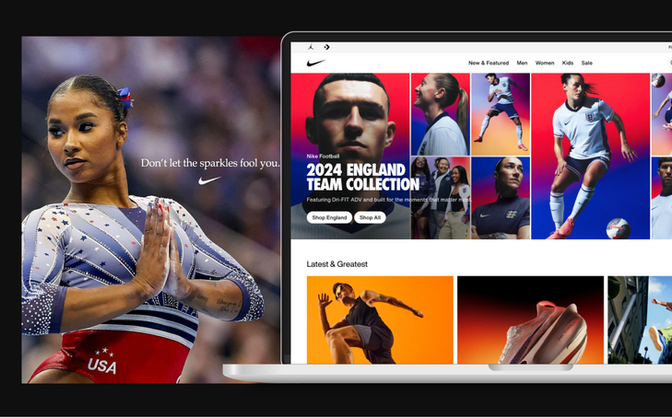Click the 2024 England Team Collection headline

tap(363, 177)
